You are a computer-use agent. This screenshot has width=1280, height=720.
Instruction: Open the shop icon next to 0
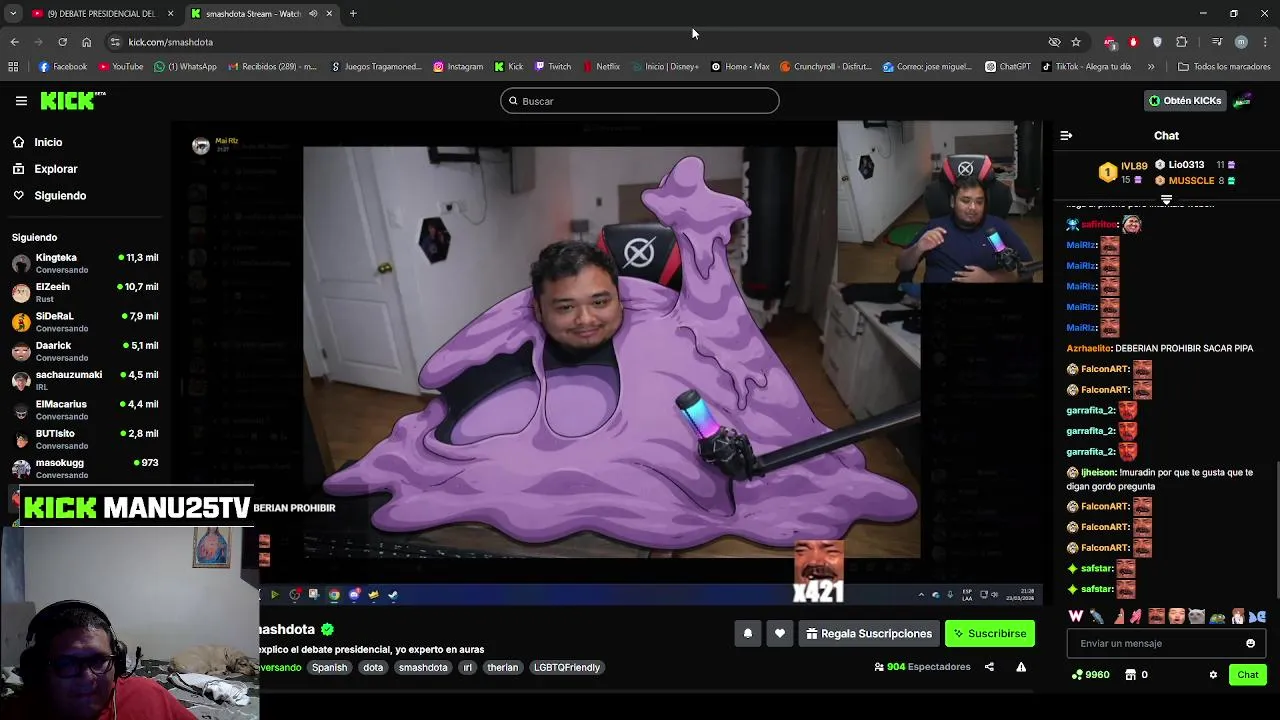1130,675
